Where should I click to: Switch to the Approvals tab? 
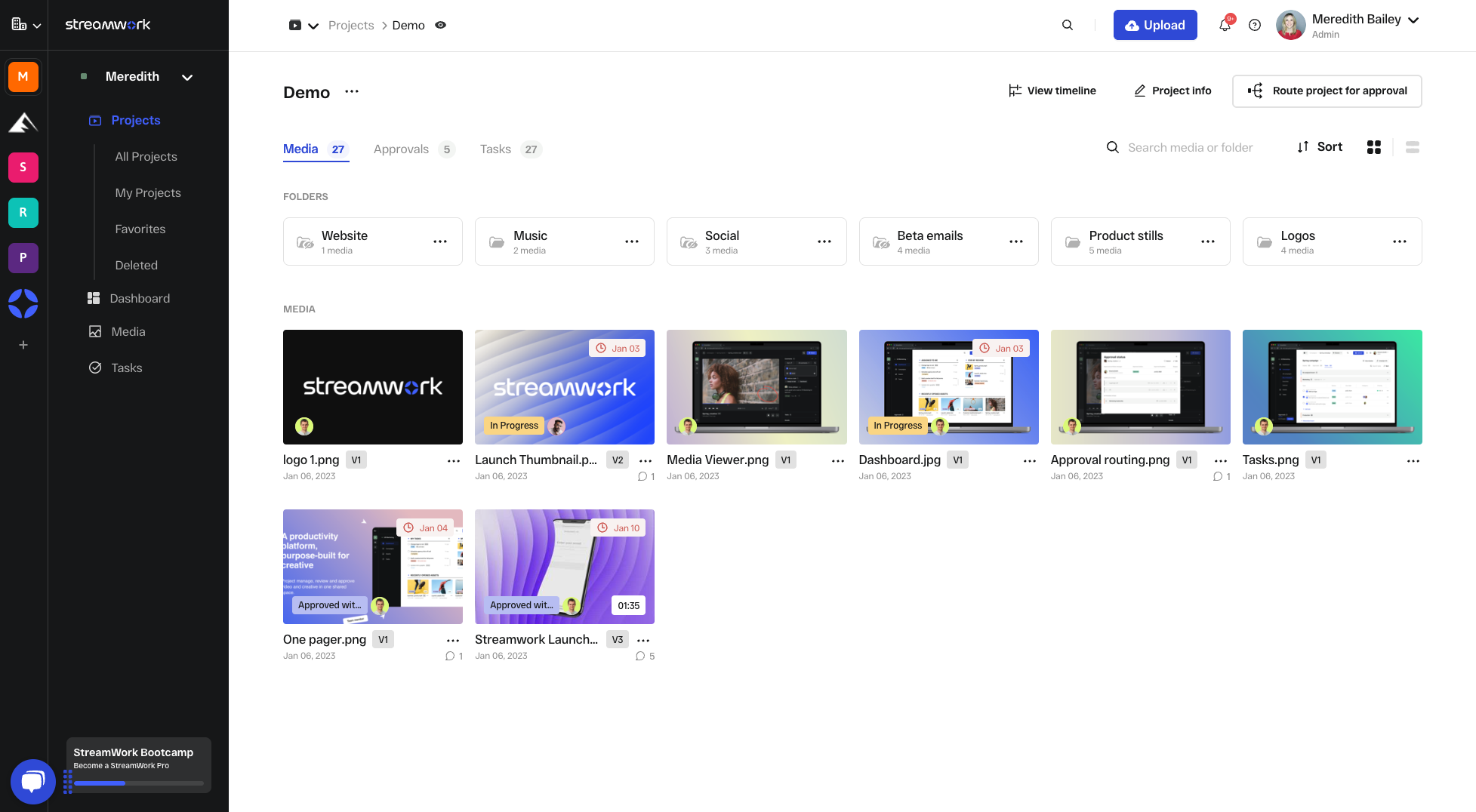click(414, 149)
